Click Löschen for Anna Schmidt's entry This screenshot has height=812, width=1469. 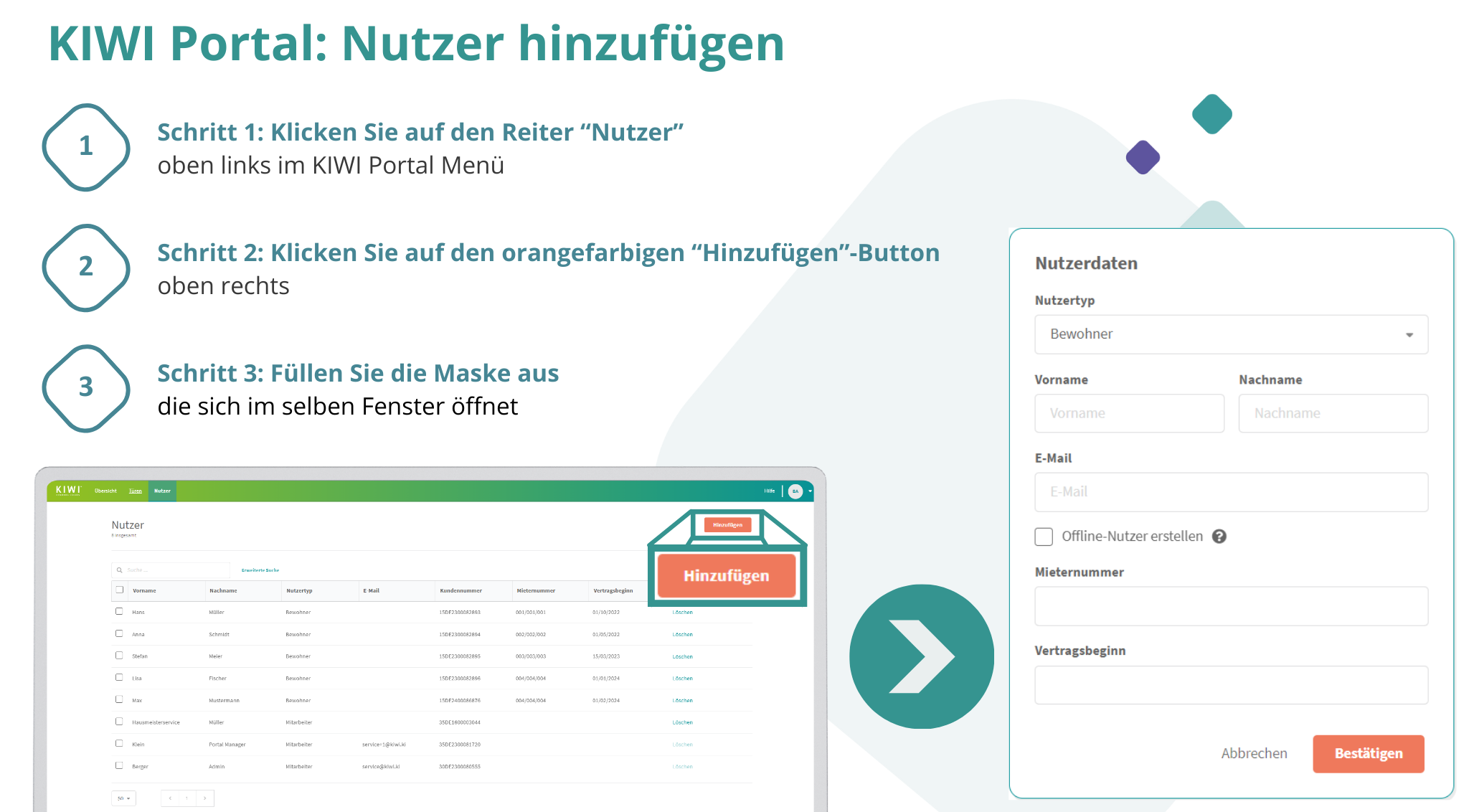click(681, 634)
